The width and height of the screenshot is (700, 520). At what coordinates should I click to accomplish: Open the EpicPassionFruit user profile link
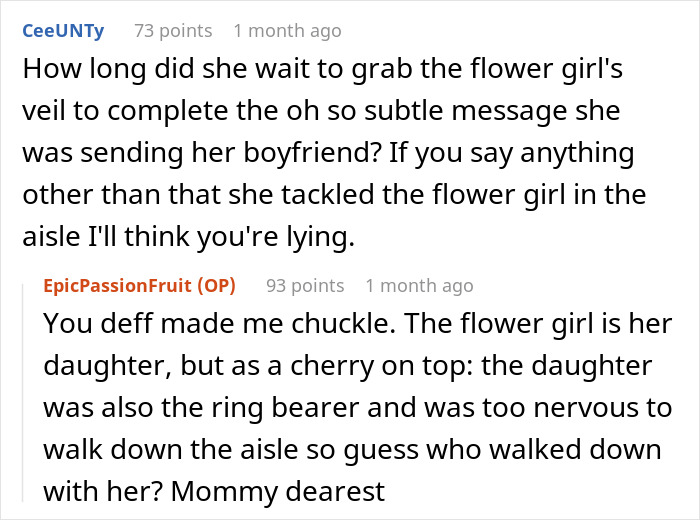(117, 286)
